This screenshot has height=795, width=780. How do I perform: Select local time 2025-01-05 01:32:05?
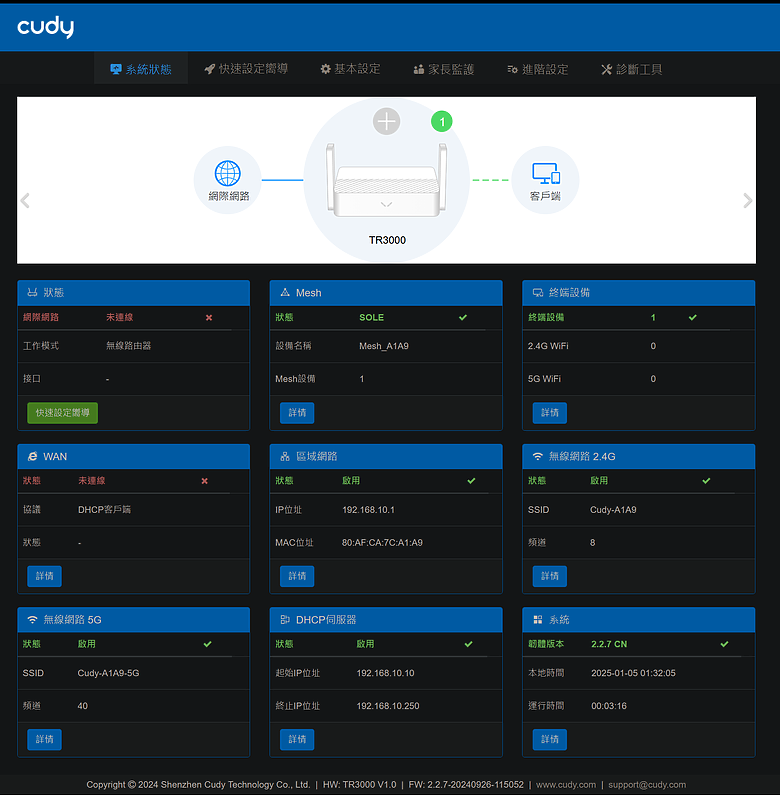(x=633, y=673)
